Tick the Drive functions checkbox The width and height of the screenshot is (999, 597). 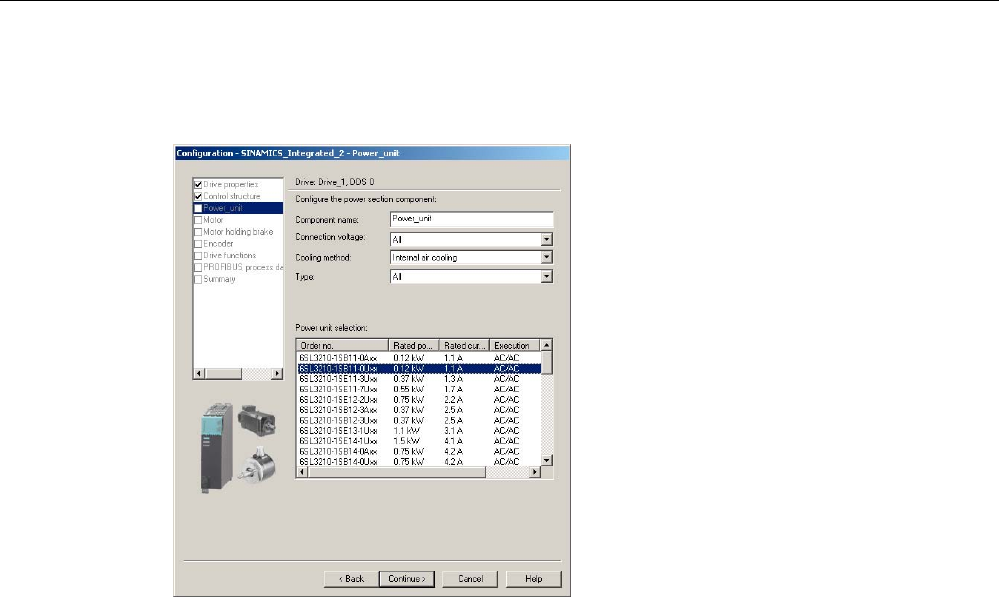click(x=198, y=255)
